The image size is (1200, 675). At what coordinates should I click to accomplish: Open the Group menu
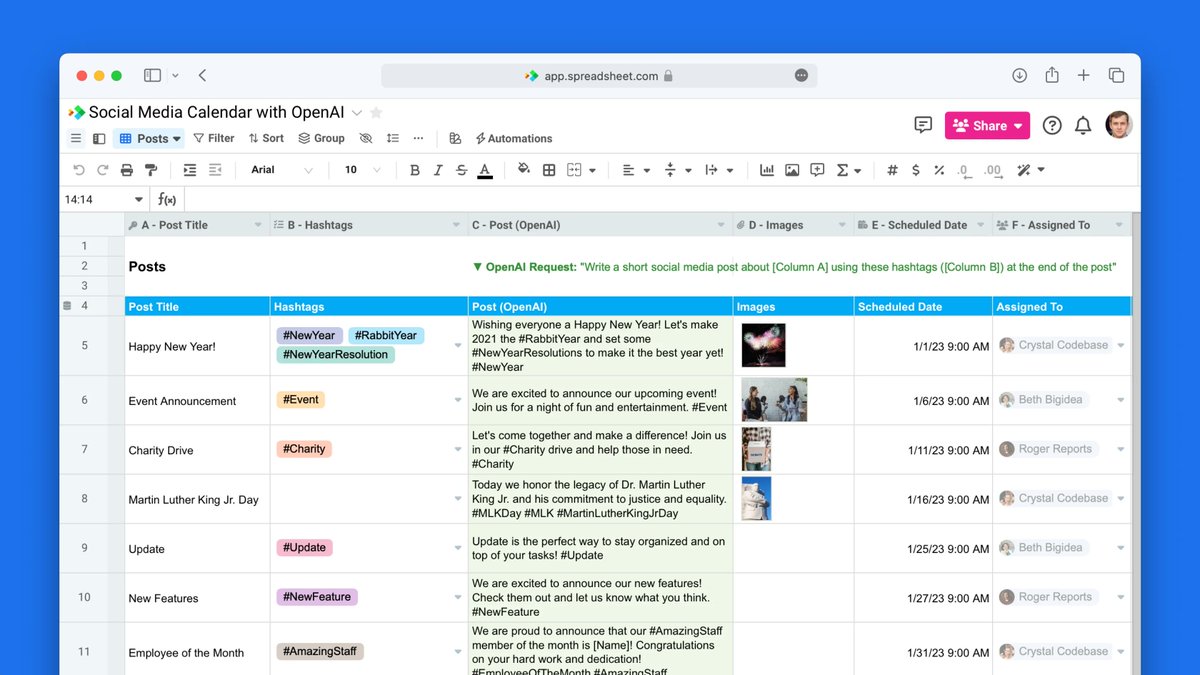coord(321,138)
